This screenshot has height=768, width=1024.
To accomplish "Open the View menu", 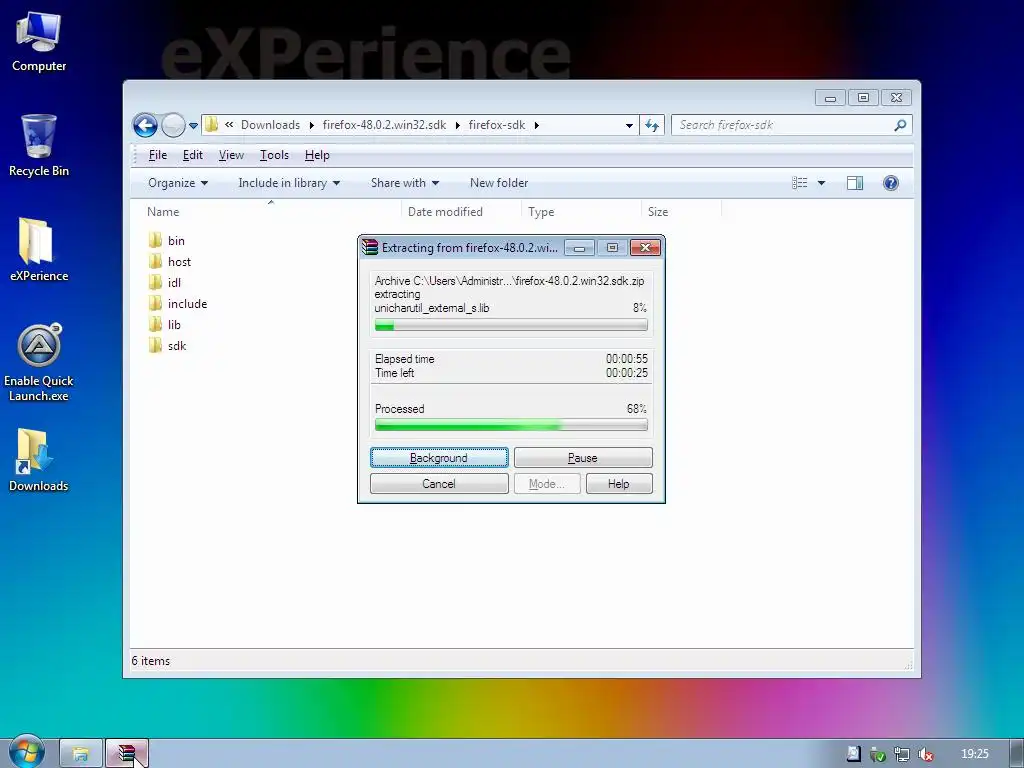I will coord(231,155).
